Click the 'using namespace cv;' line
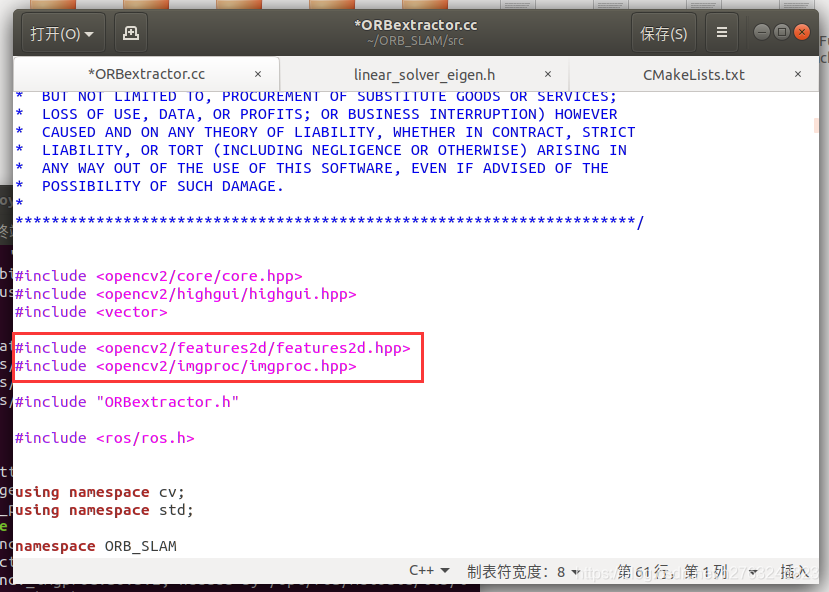The image size is (829, 592). (100, 492)
